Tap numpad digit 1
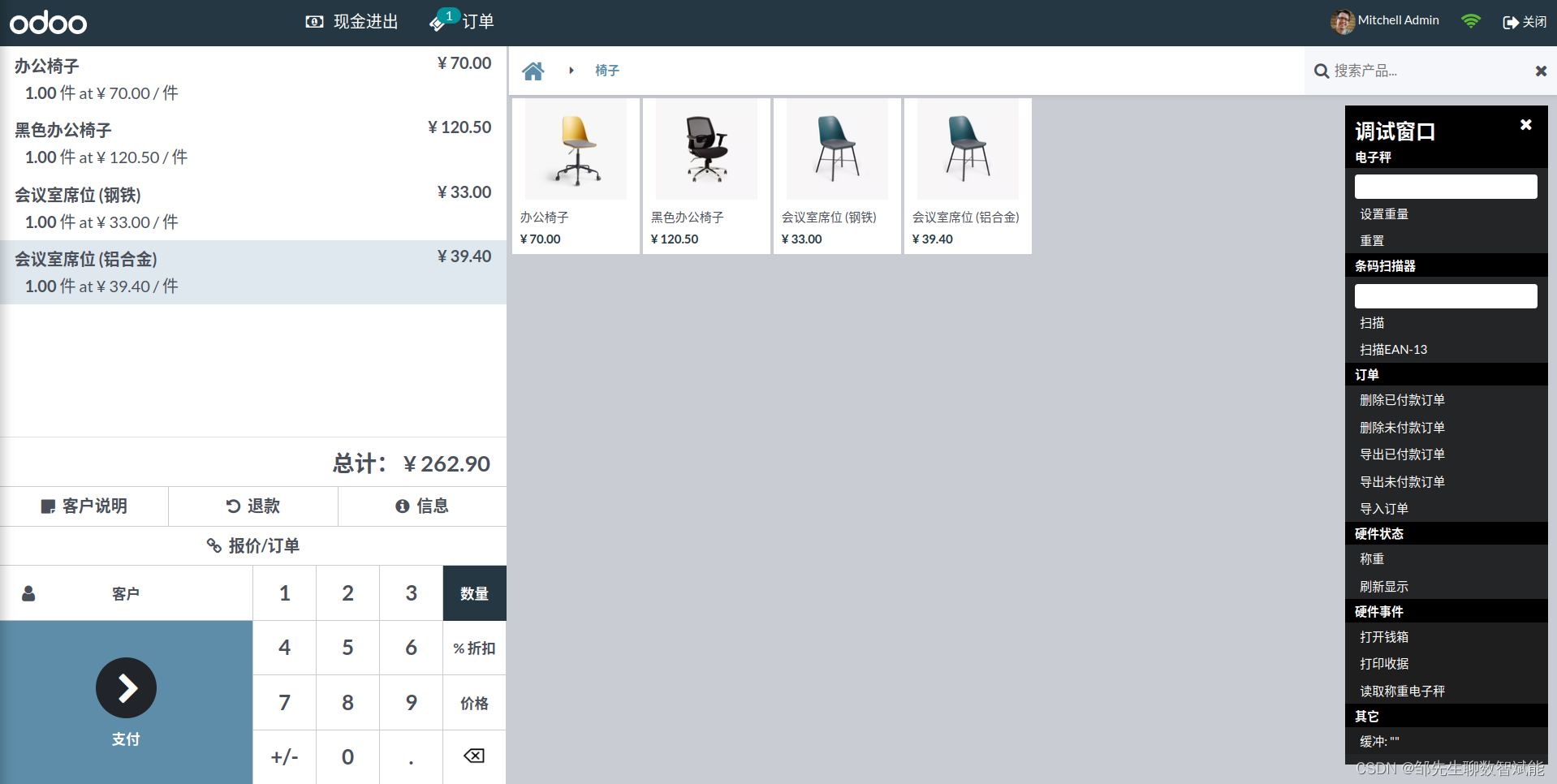Image resolution: width=1557 pixels, height=784 pixels. [x=284, y=593]
